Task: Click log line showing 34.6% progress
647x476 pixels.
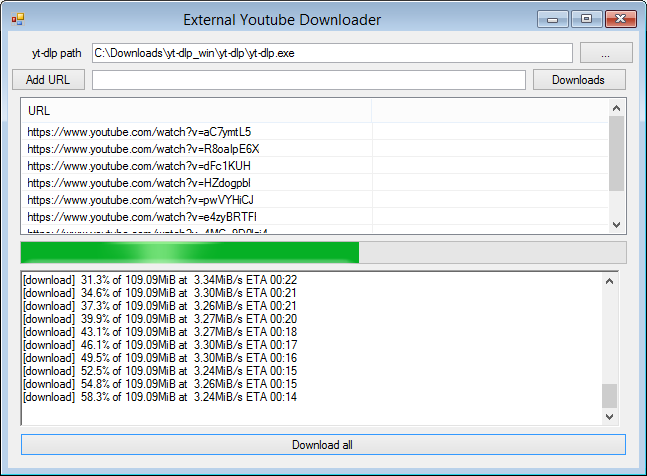Action: [160, 293]
